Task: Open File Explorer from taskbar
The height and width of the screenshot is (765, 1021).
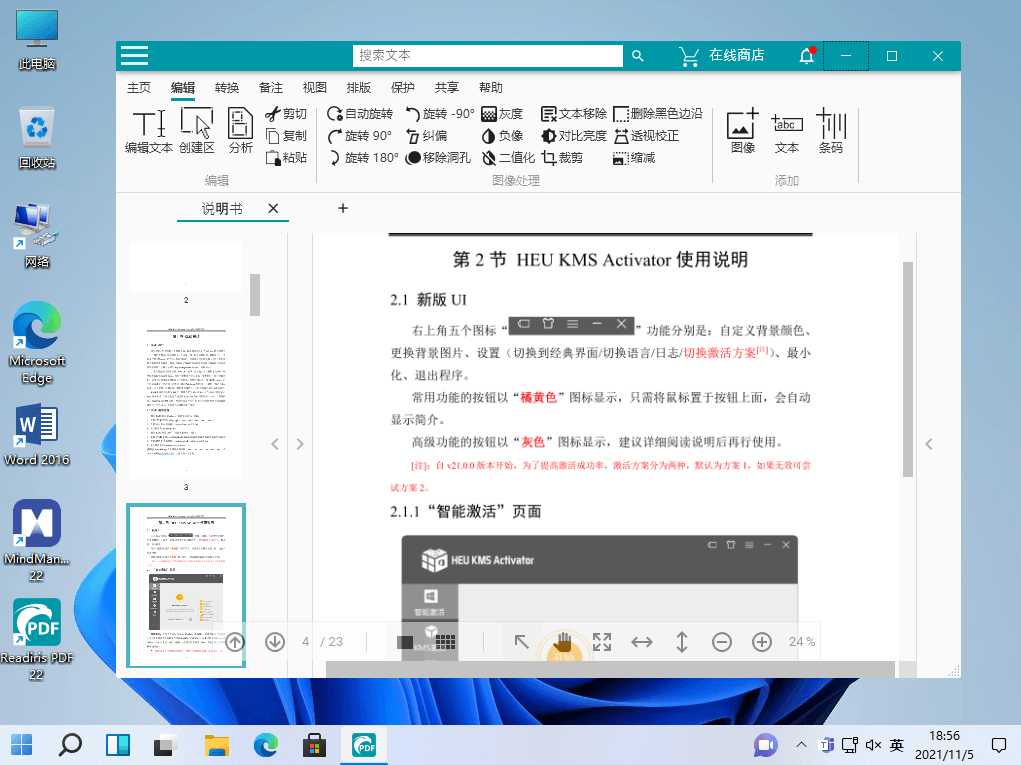Action: coord(217,745)
